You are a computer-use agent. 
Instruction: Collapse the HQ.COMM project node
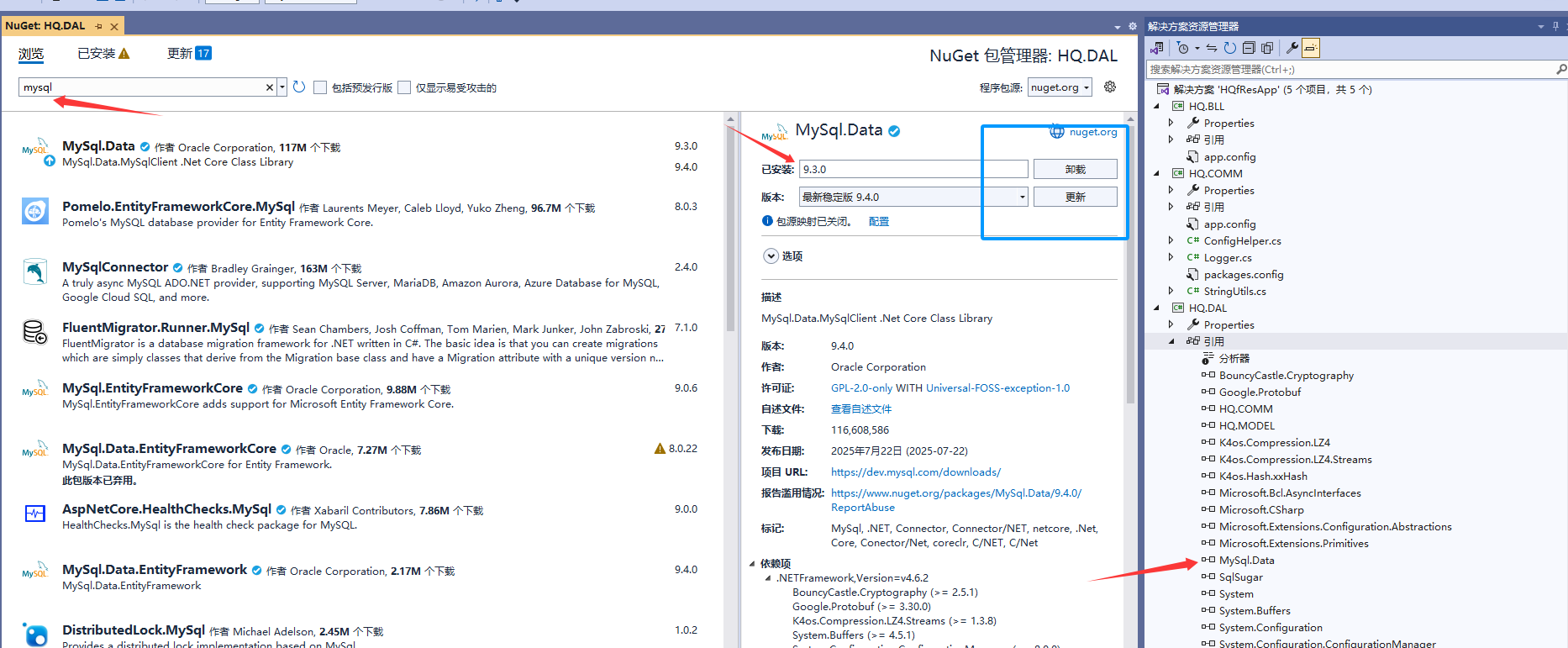1156,173
